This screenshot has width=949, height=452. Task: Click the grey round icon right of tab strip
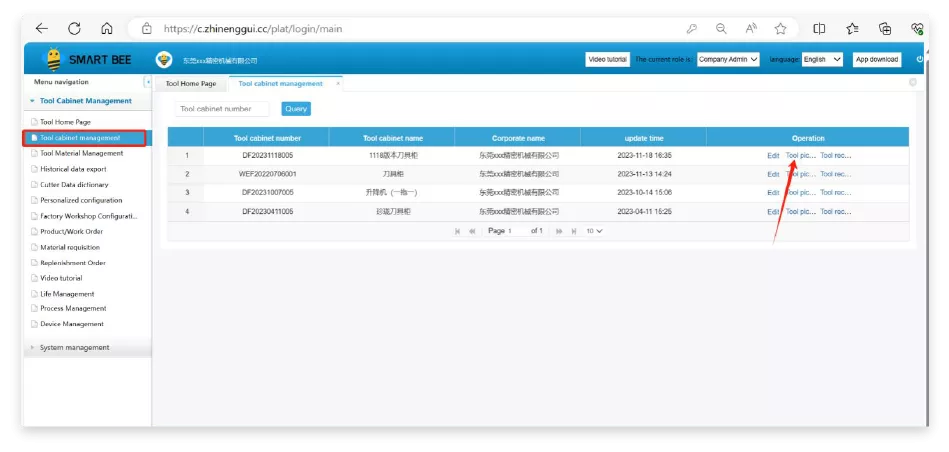pyautogui.click(x=913, y=82)
